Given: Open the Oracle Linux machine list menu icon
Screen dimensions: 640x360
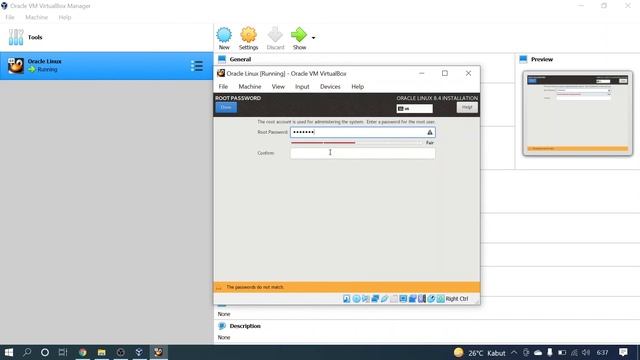Looking at the screenshot, I should (x=197, y=66).
